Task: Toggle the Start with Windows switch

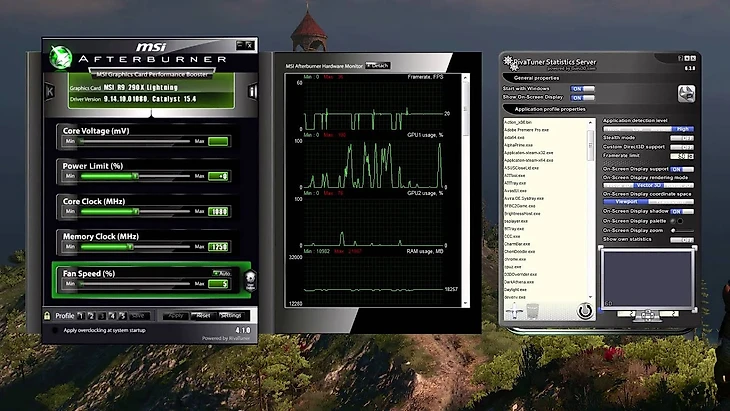Action: pos(582,88)
